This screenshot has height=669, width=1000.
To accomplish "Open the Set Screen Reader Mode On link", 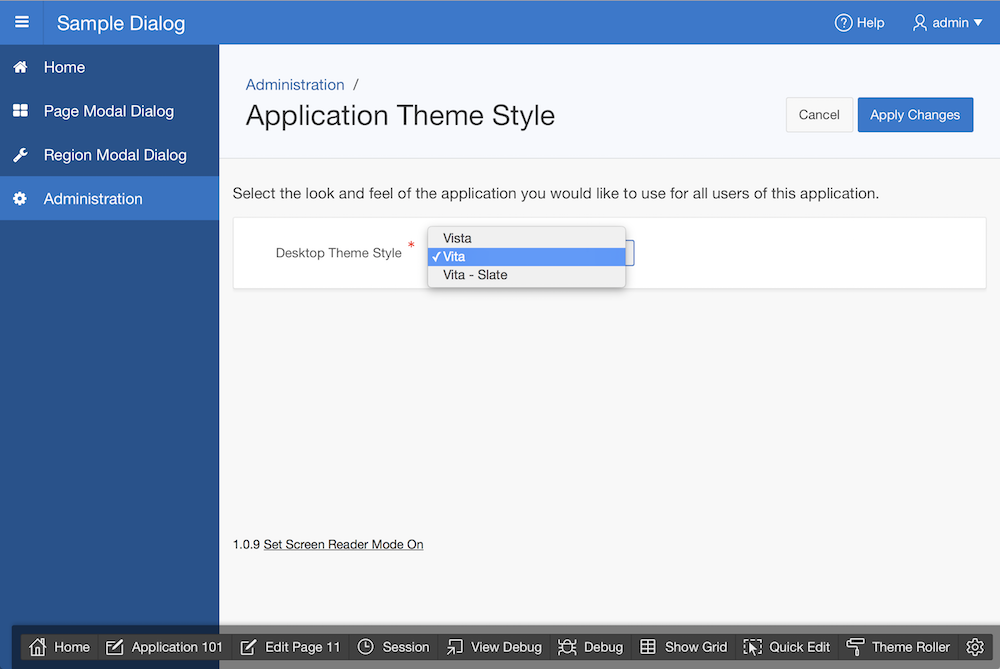I will click(x=343, y=544).
